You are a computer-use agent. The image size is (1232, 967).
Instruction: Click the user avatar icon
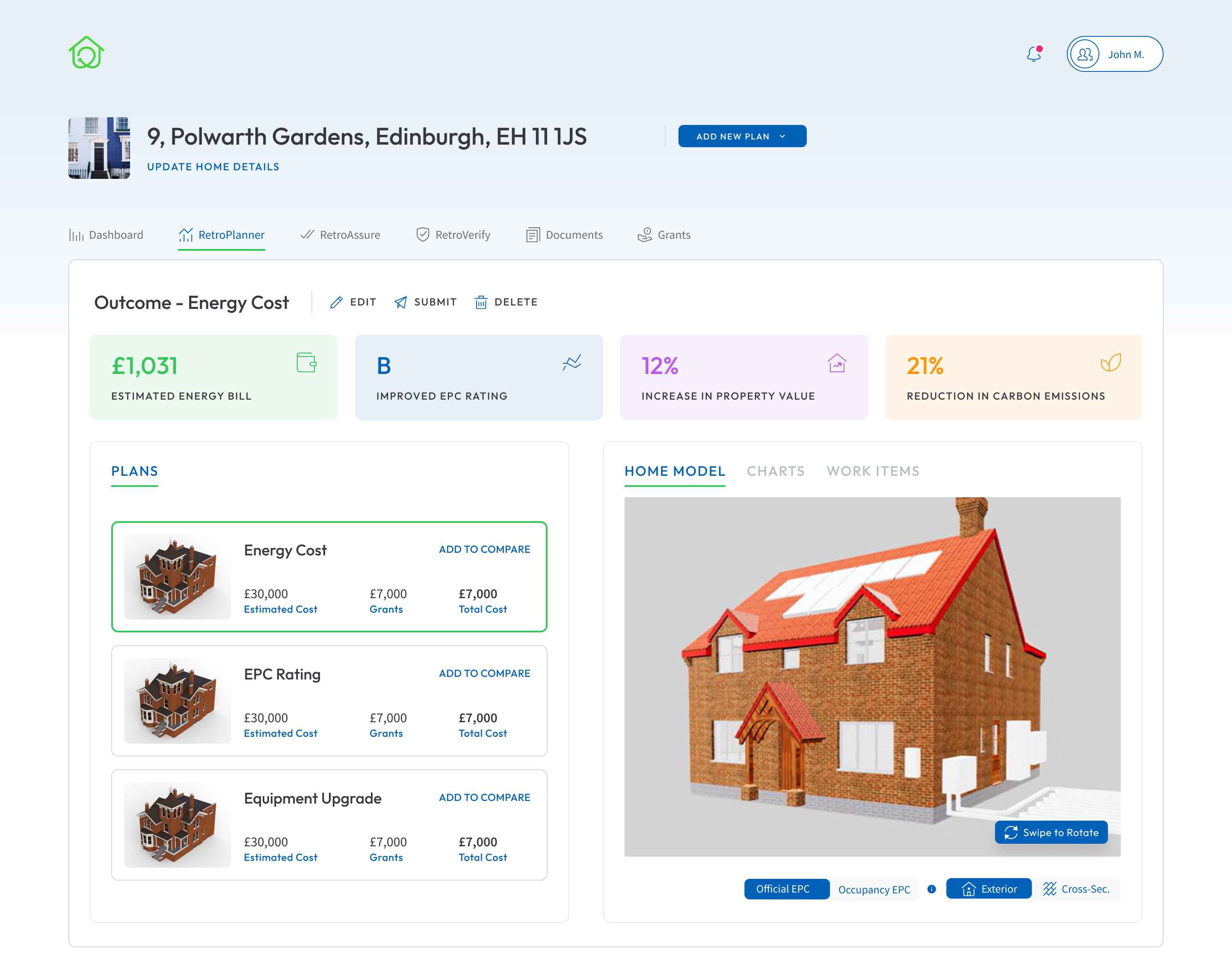click(1084, 54)
